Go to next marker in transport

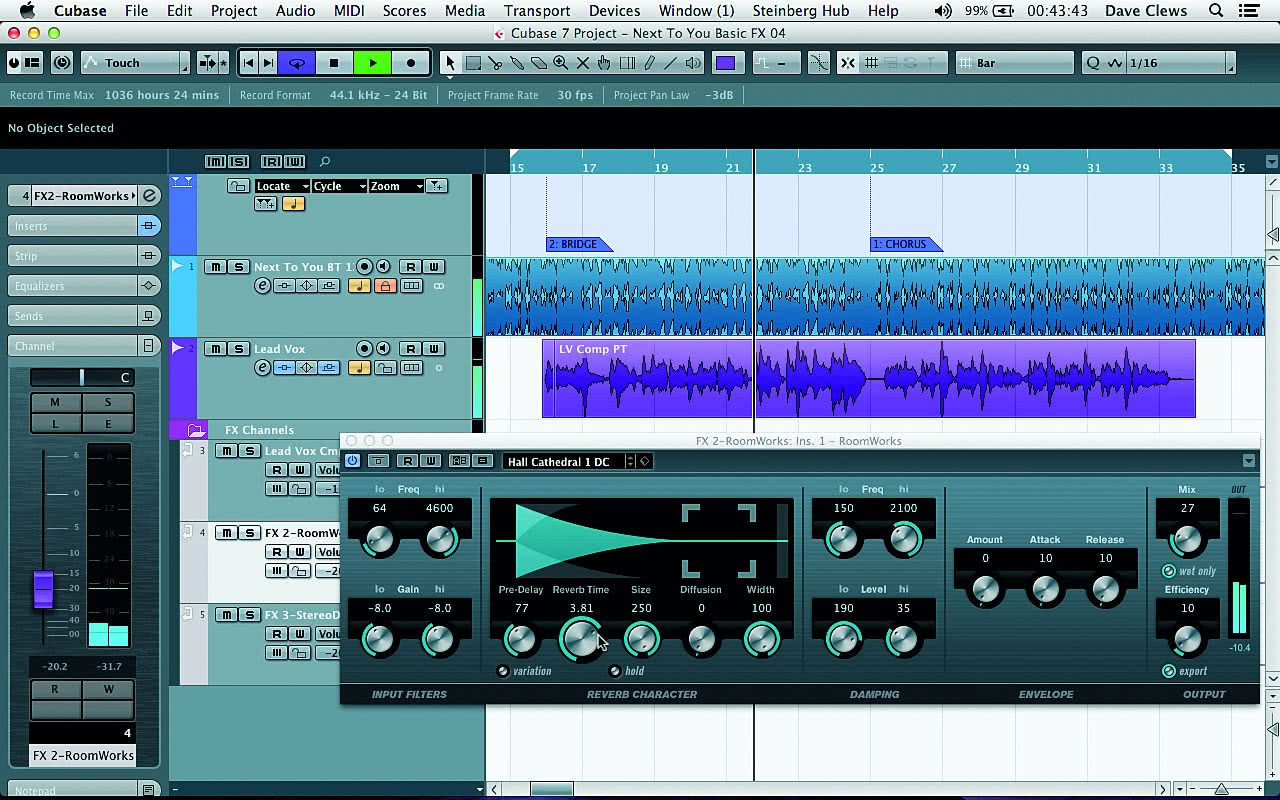coord(268,63)
